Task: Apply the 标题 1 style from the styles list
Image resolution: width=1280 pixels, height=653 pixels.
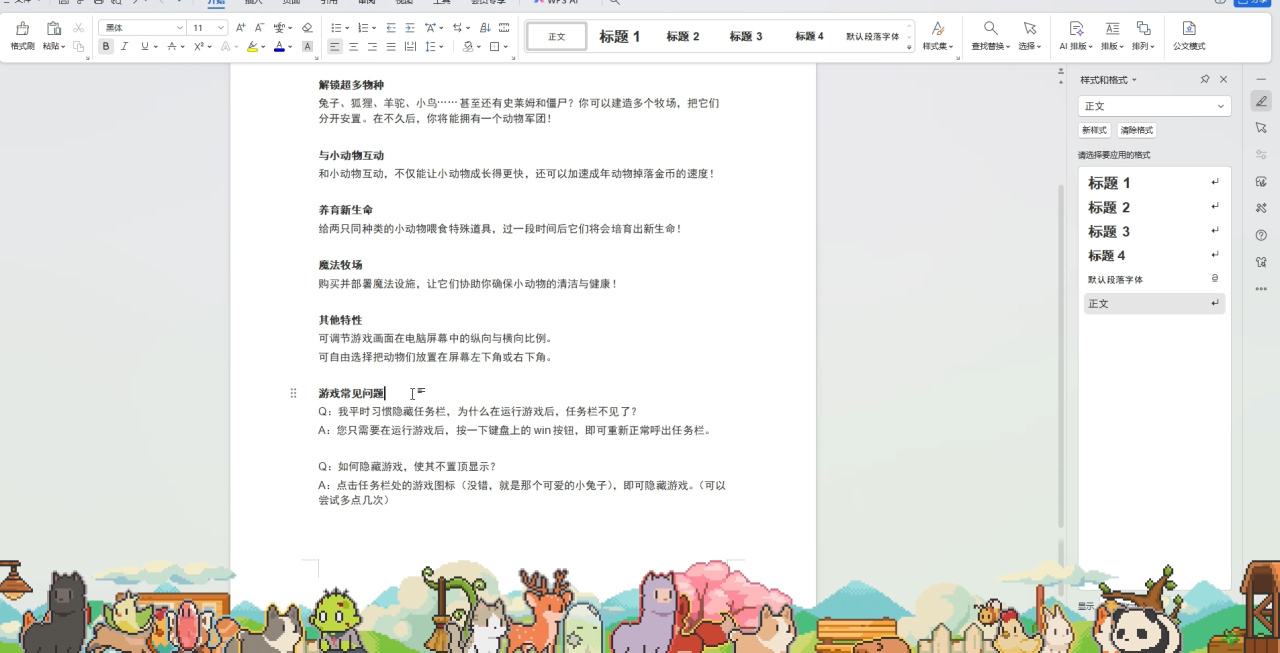Action: pos(1110,183)
